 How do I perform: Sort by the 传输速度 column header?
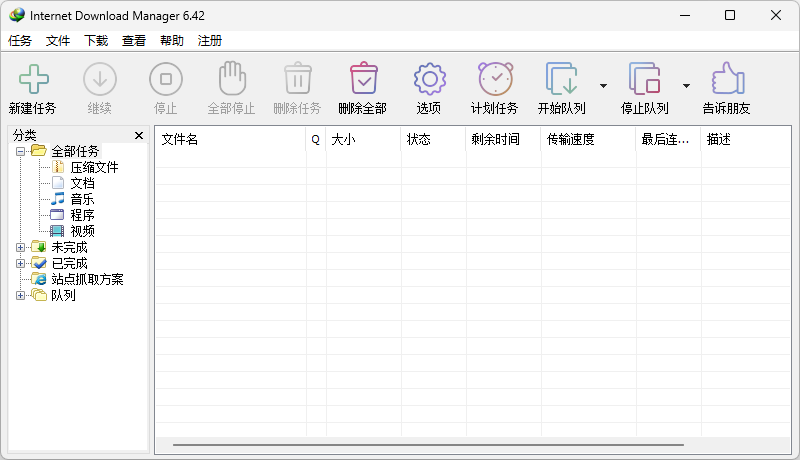pos(588,139)
